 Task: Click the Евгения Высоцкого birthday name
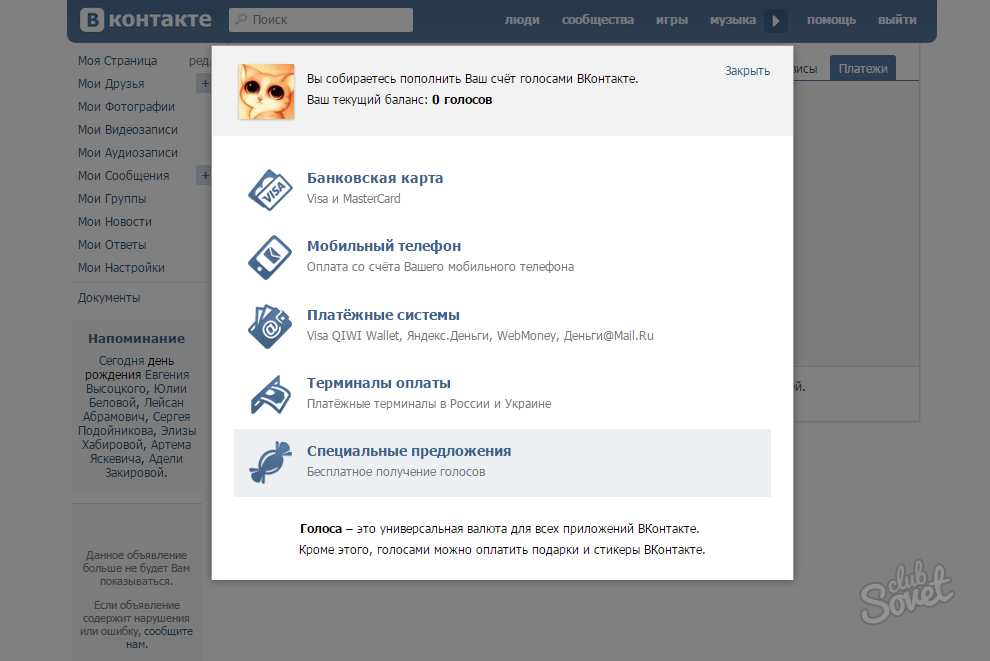pos(138,382)
